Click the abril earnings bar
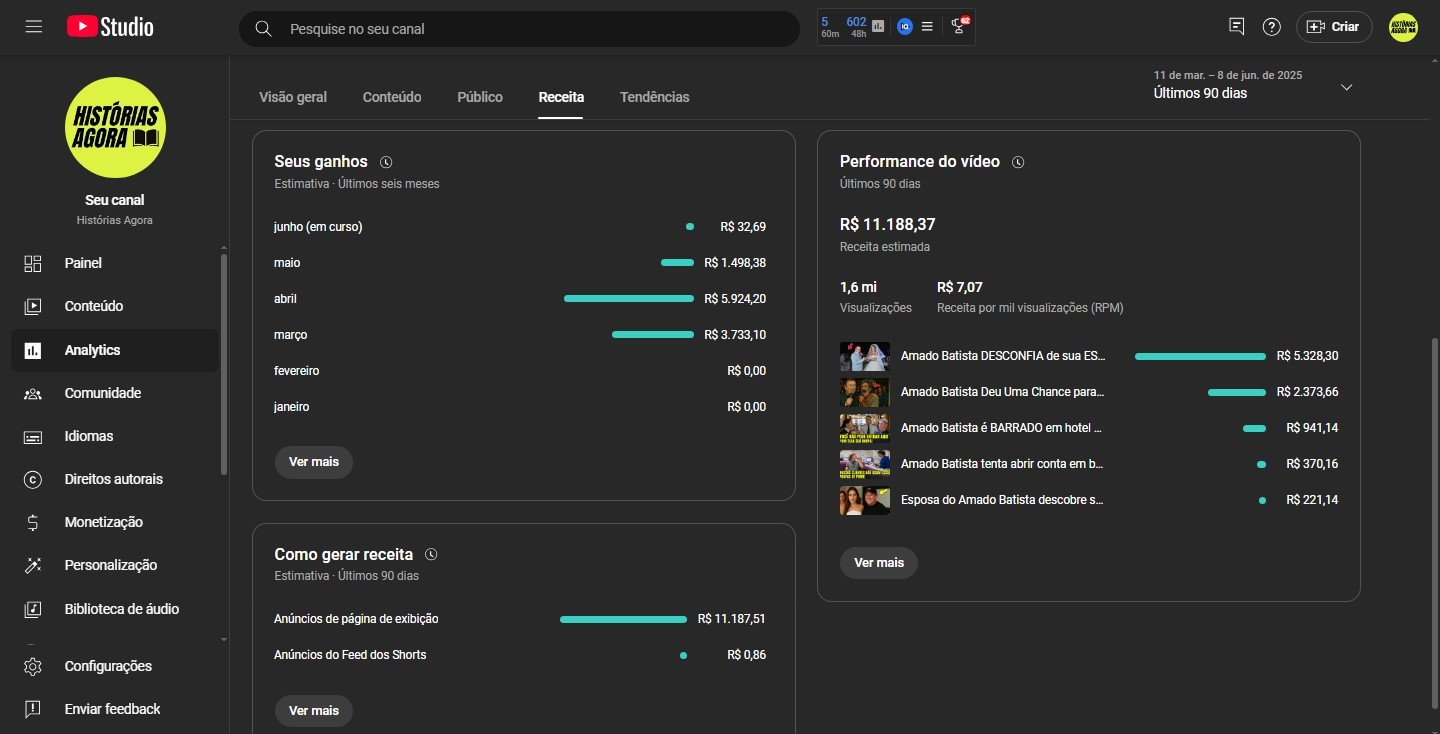 click(629, 299)
